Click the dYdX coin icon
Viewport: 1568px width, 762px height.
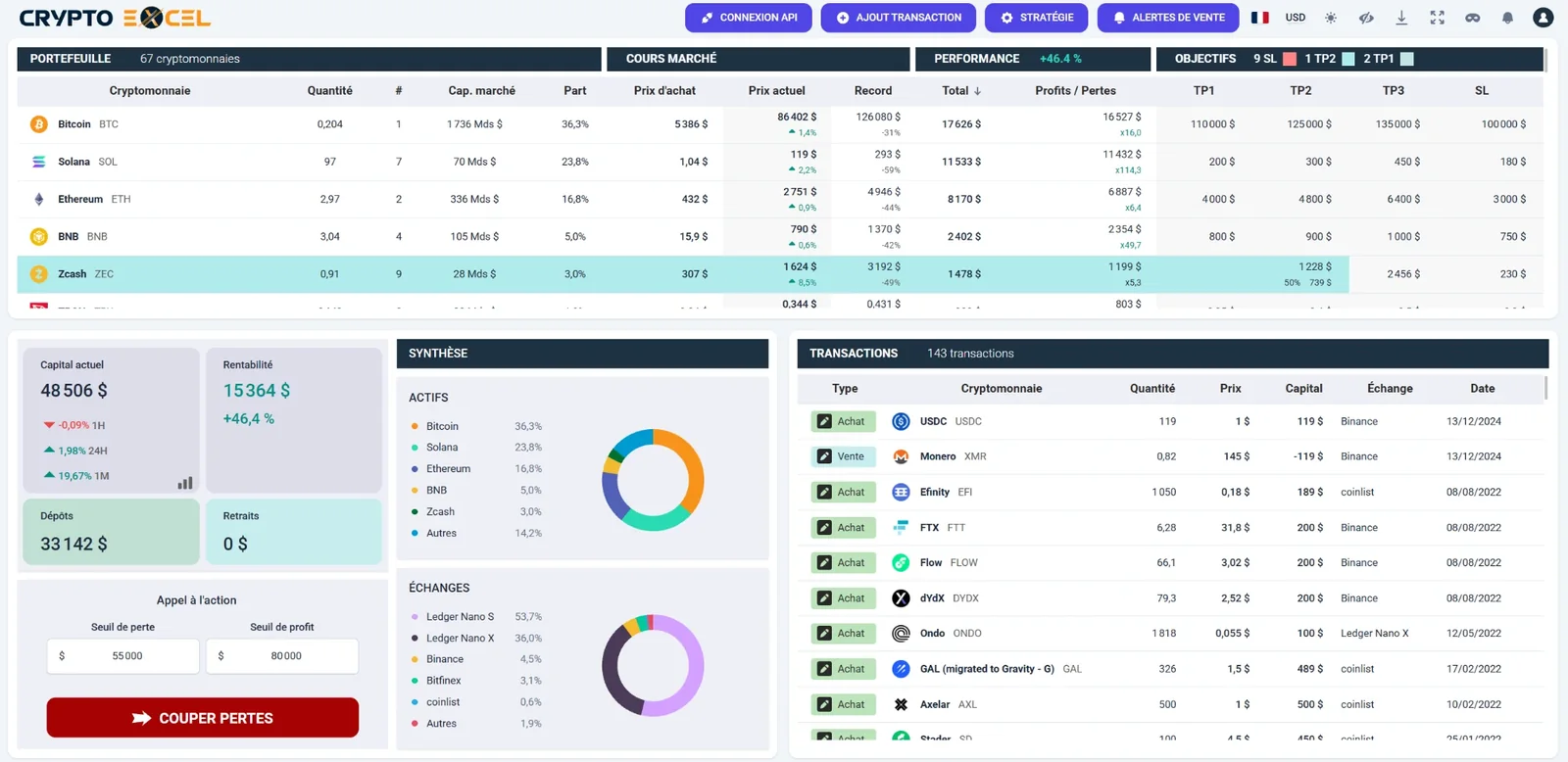tap(901, 597)
